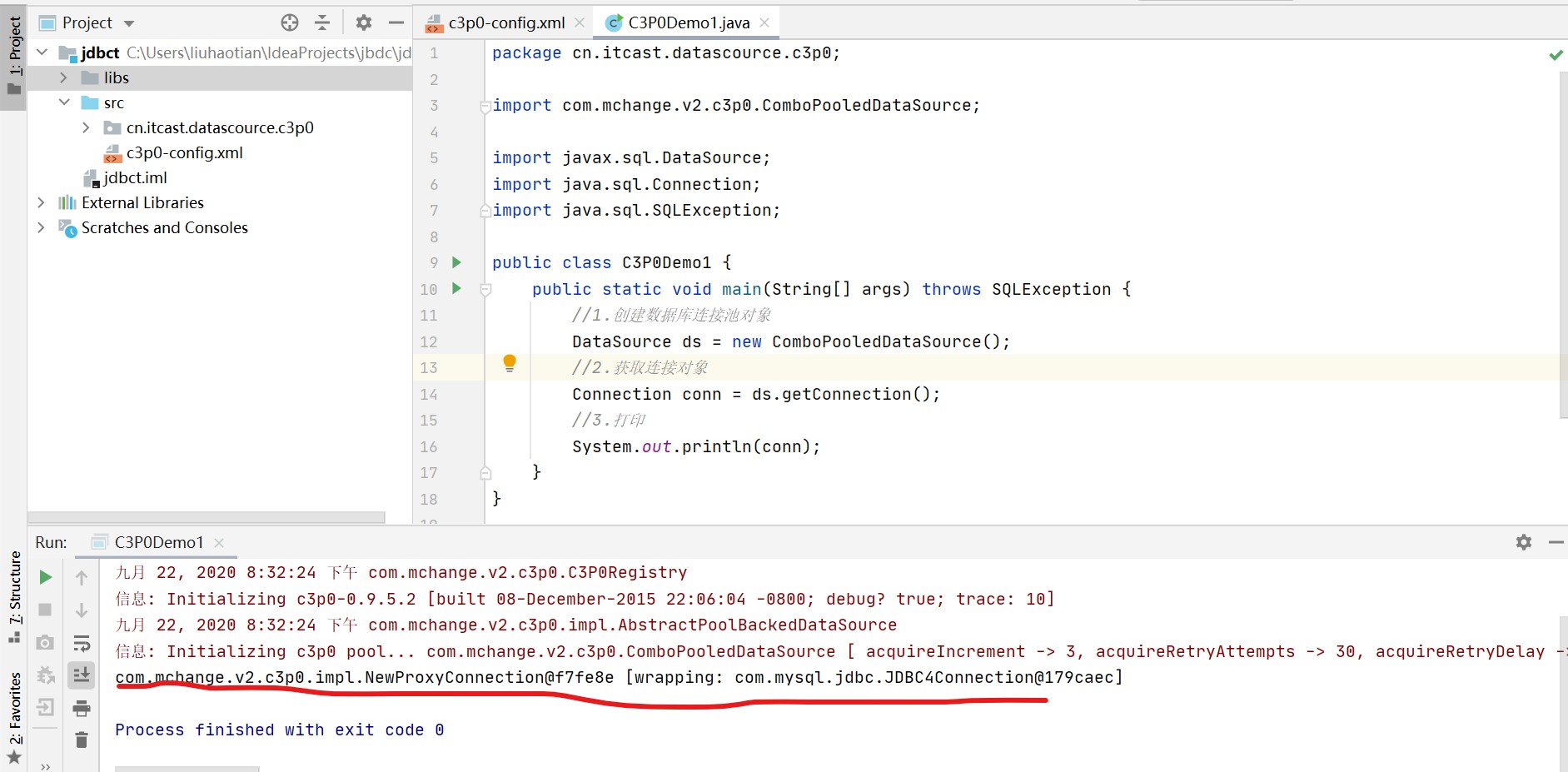Expand Scratches and Consoles node

click(x=42, y=227)
